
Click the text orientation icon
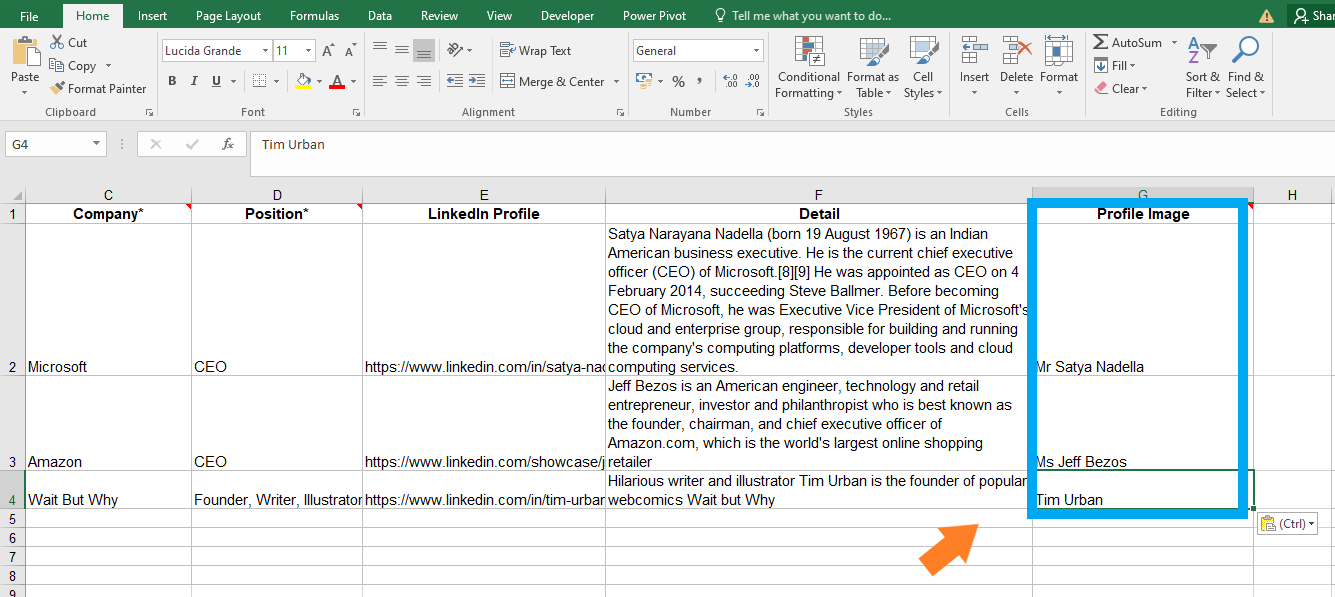(x=455, y=50)
